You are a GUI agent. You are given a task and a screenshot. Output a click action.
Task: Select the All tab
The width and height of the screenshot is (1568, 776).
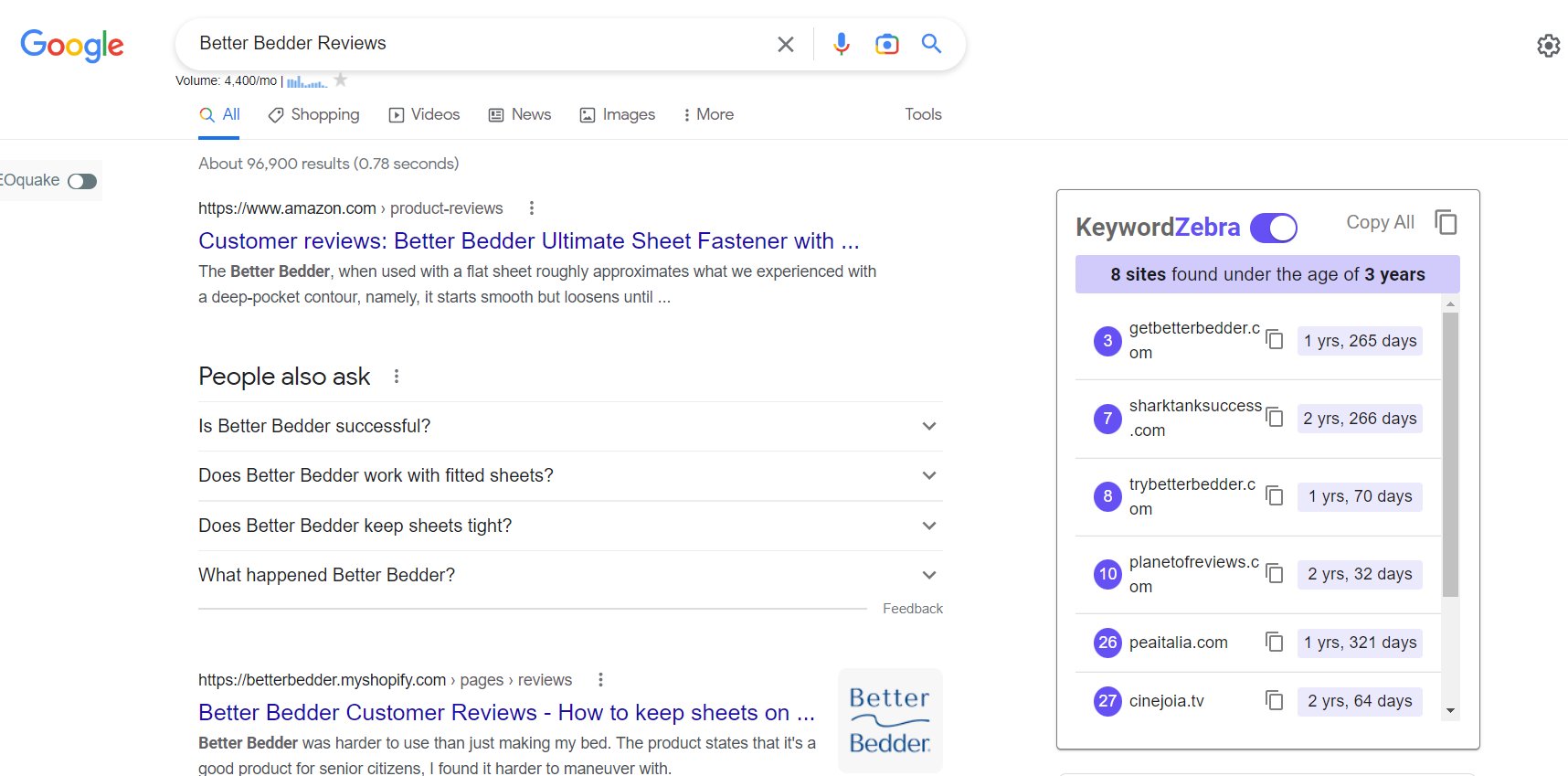pos(219,114)
